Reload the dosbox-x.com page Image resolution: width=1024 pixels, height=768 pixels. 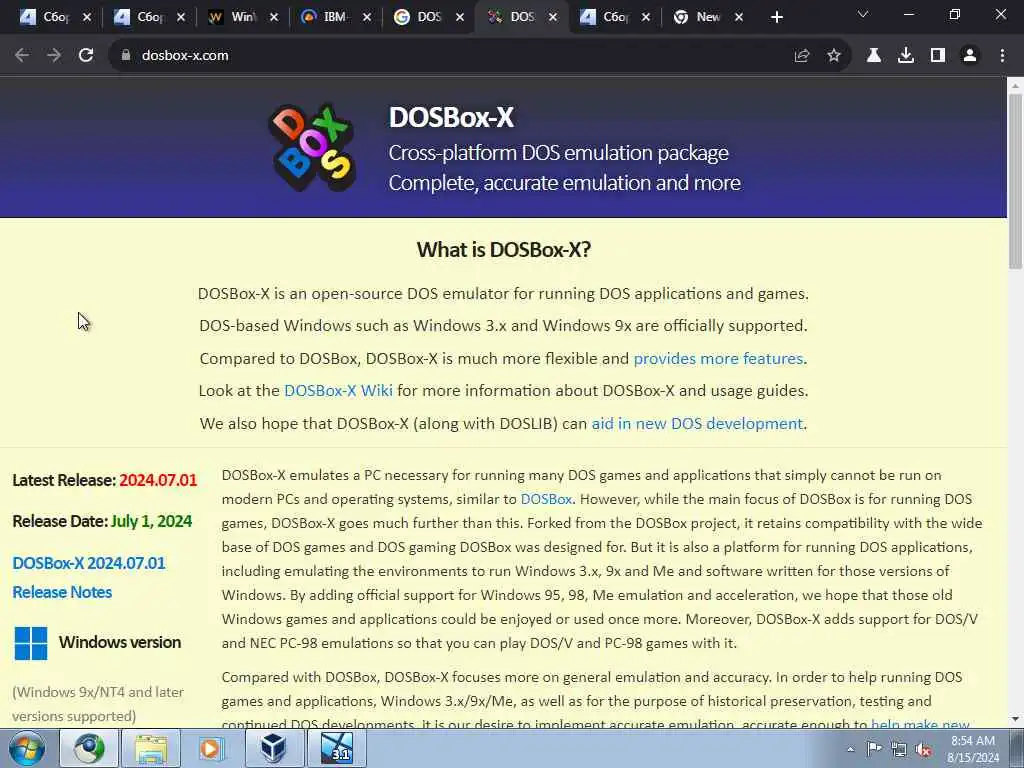point(86,56)
